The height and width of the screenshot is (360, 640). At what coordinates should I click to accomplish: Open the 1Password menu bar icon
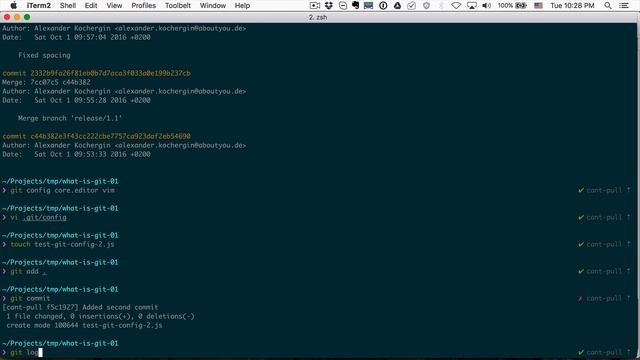point(383,6)
